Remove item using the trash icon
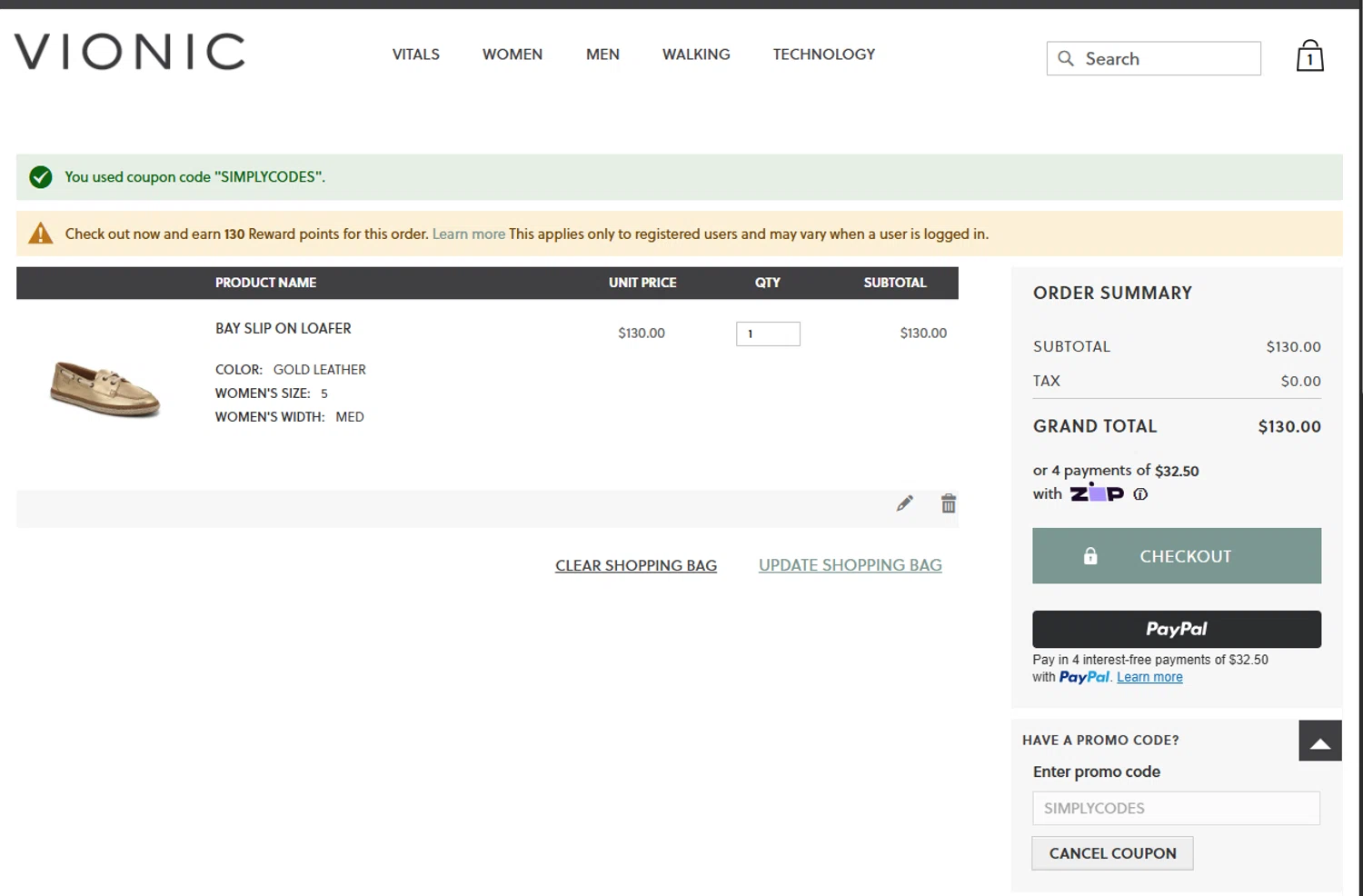This screenshot has width=1363, height=896. coord(948,503)
